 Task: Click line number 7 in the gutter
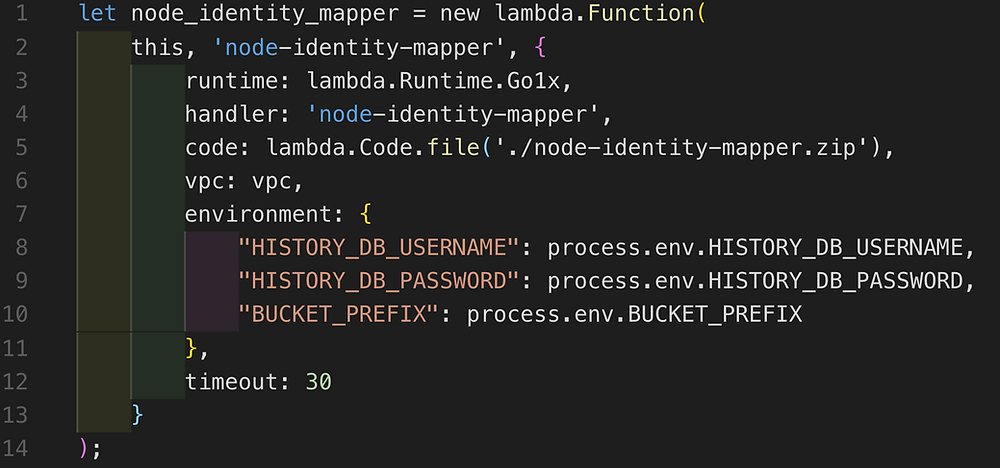22,214
